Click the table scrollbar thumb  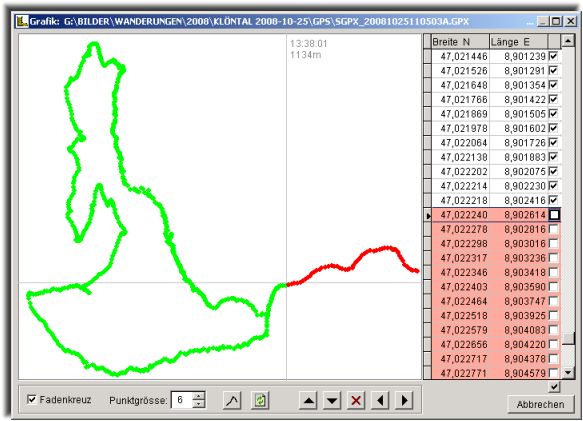coord(568,338)
